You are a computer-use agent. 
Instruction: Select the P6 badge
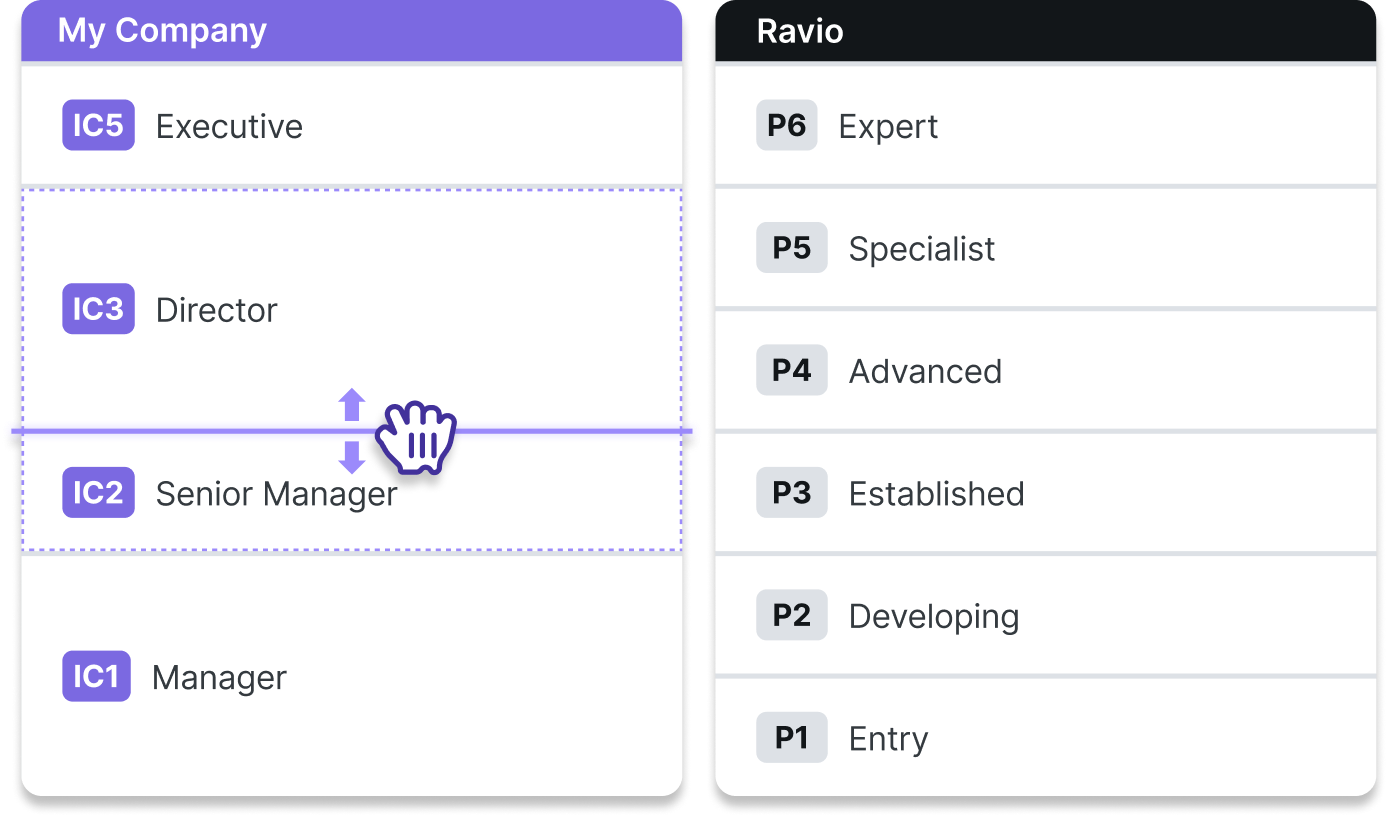coord(787,126)
